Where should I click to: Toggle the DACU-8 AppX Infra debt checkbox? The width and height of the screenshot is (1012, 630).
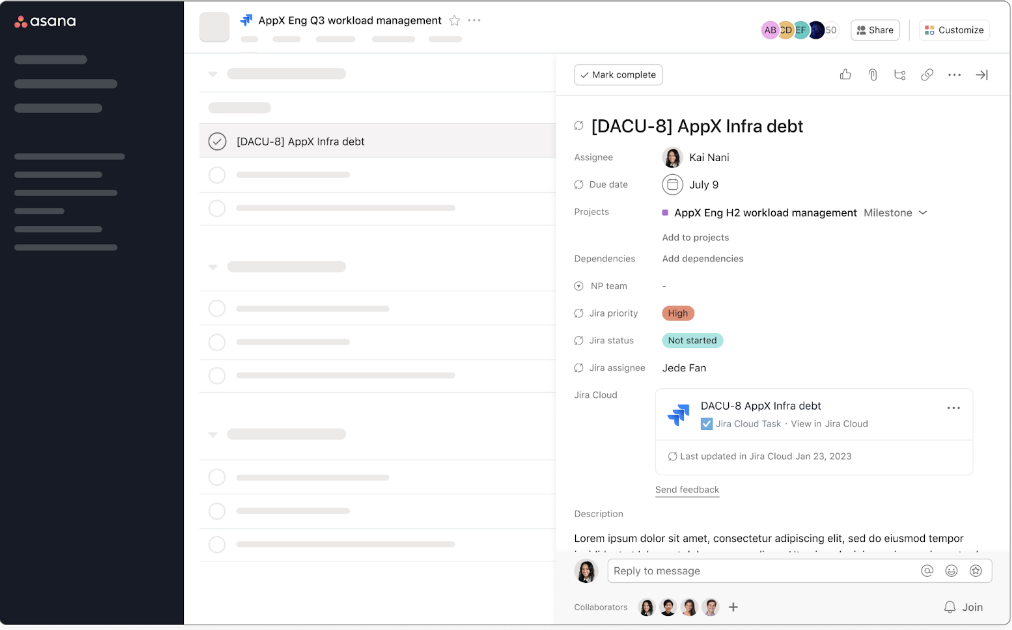coord(217,141)
